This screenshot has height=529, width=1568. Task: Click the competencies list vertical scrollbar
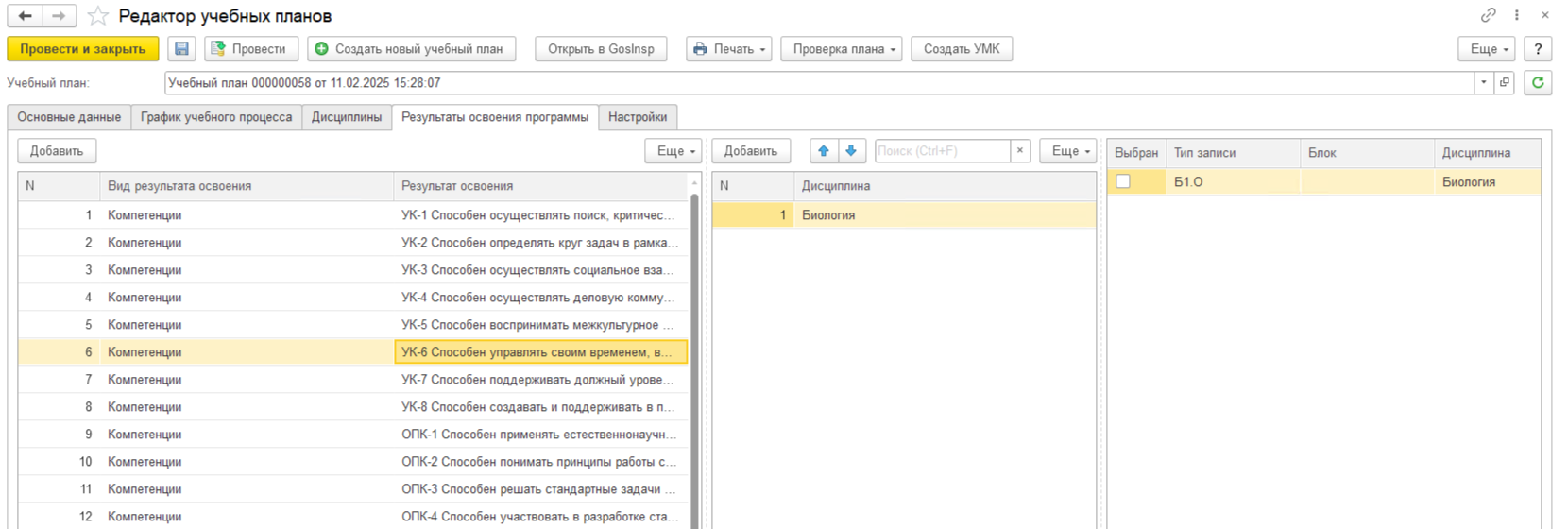[x=695, y=359]
